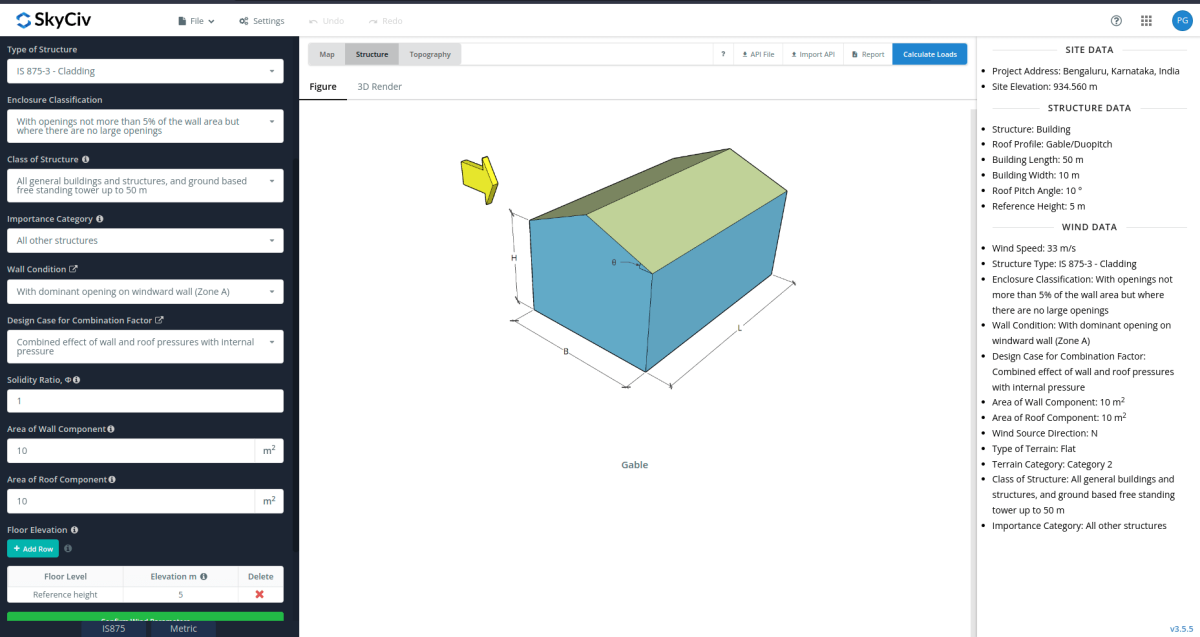Screen dimensions: 1200x637
Task: Switch to the Topography tab
Action: (430, 54)
